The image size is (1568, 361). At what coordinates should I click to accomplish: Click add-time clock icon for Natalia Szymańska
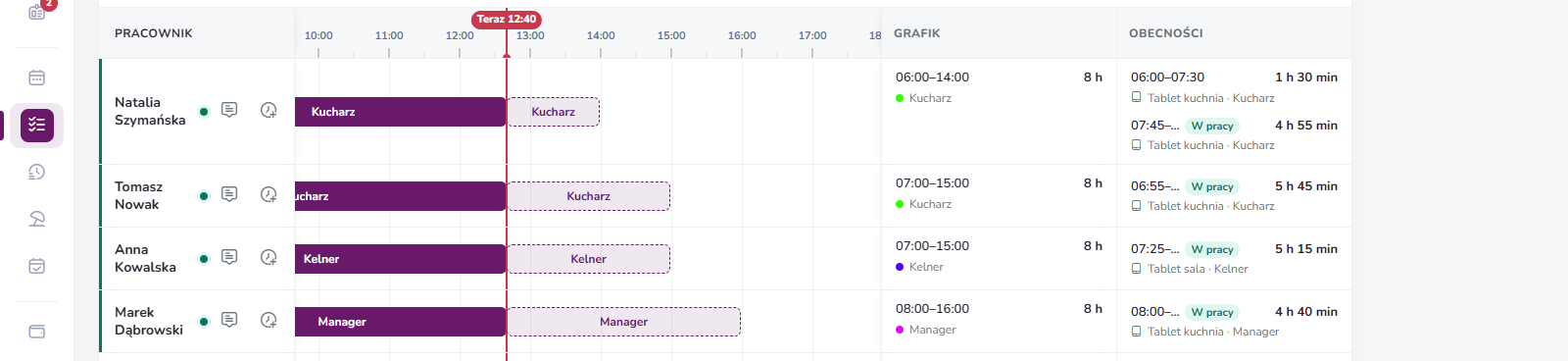[x=269, y=110]
